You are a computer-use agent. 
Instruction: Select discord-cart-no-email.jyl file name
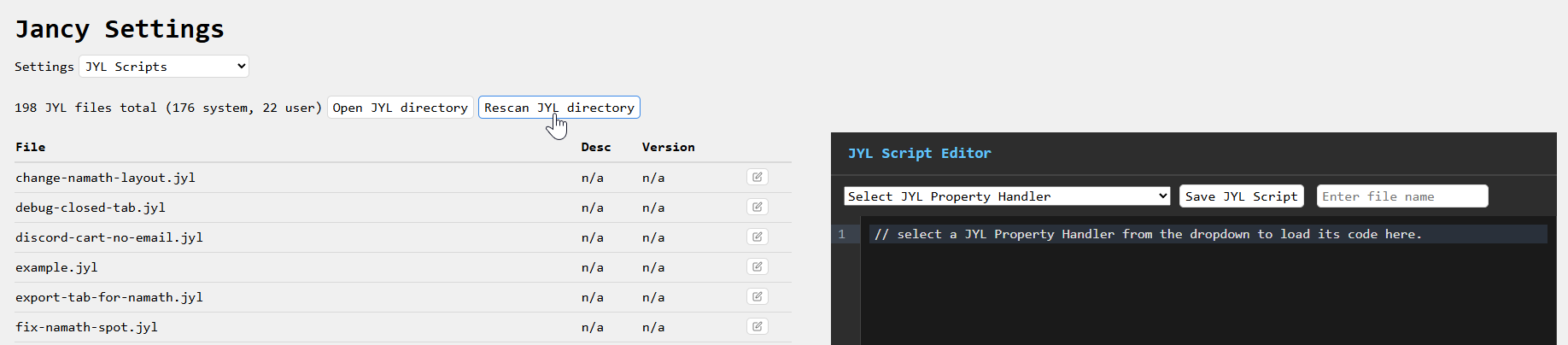(109, 237)
